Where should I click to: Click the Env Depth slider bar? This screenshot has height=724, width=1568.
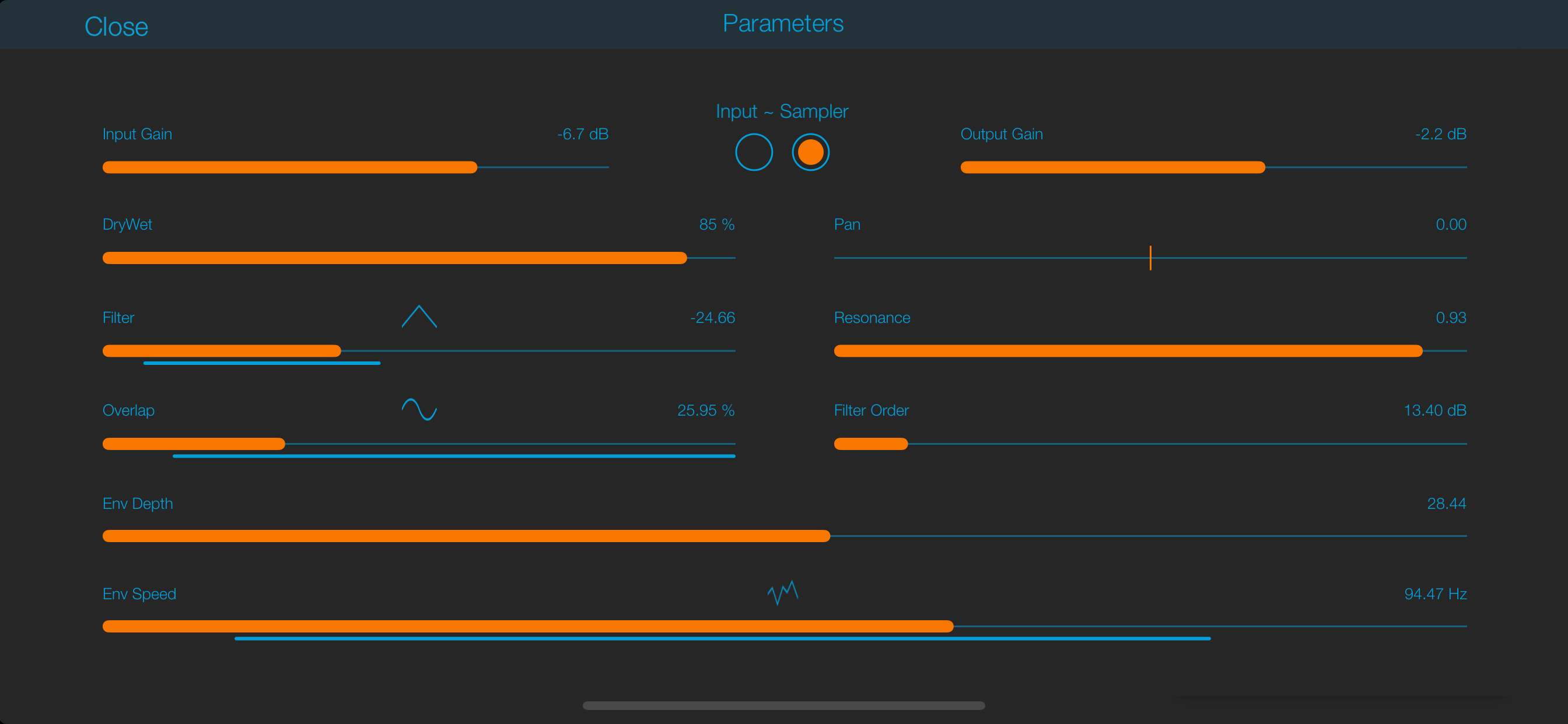784,536
